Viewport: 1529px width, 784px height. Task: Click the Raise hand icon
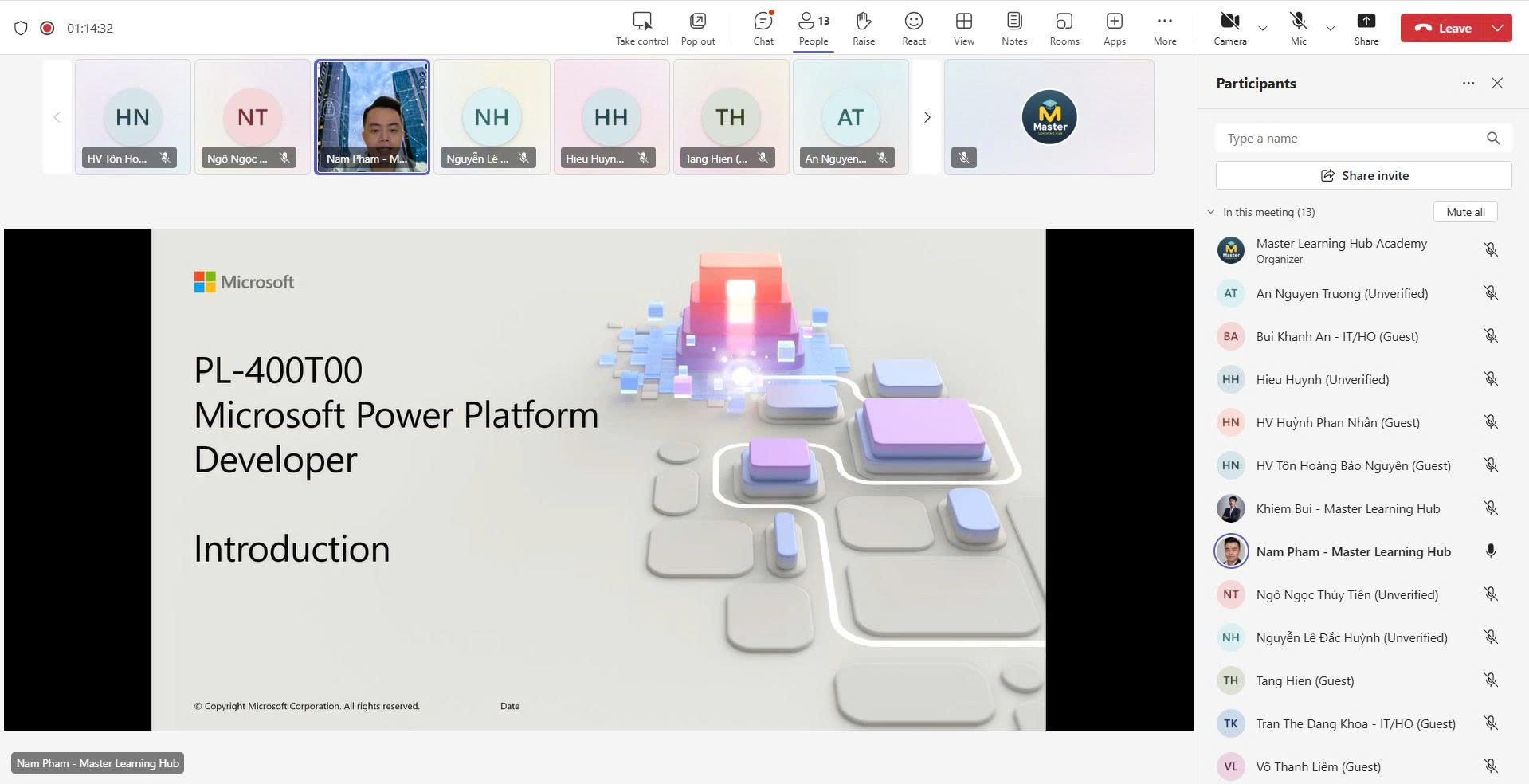[x=863, y=28]
